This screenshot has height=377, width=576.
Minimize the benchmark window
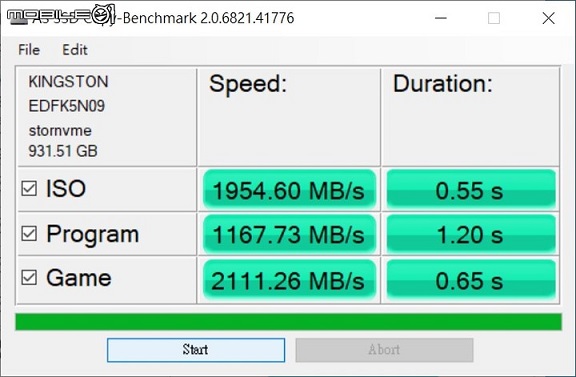point(441,18)
